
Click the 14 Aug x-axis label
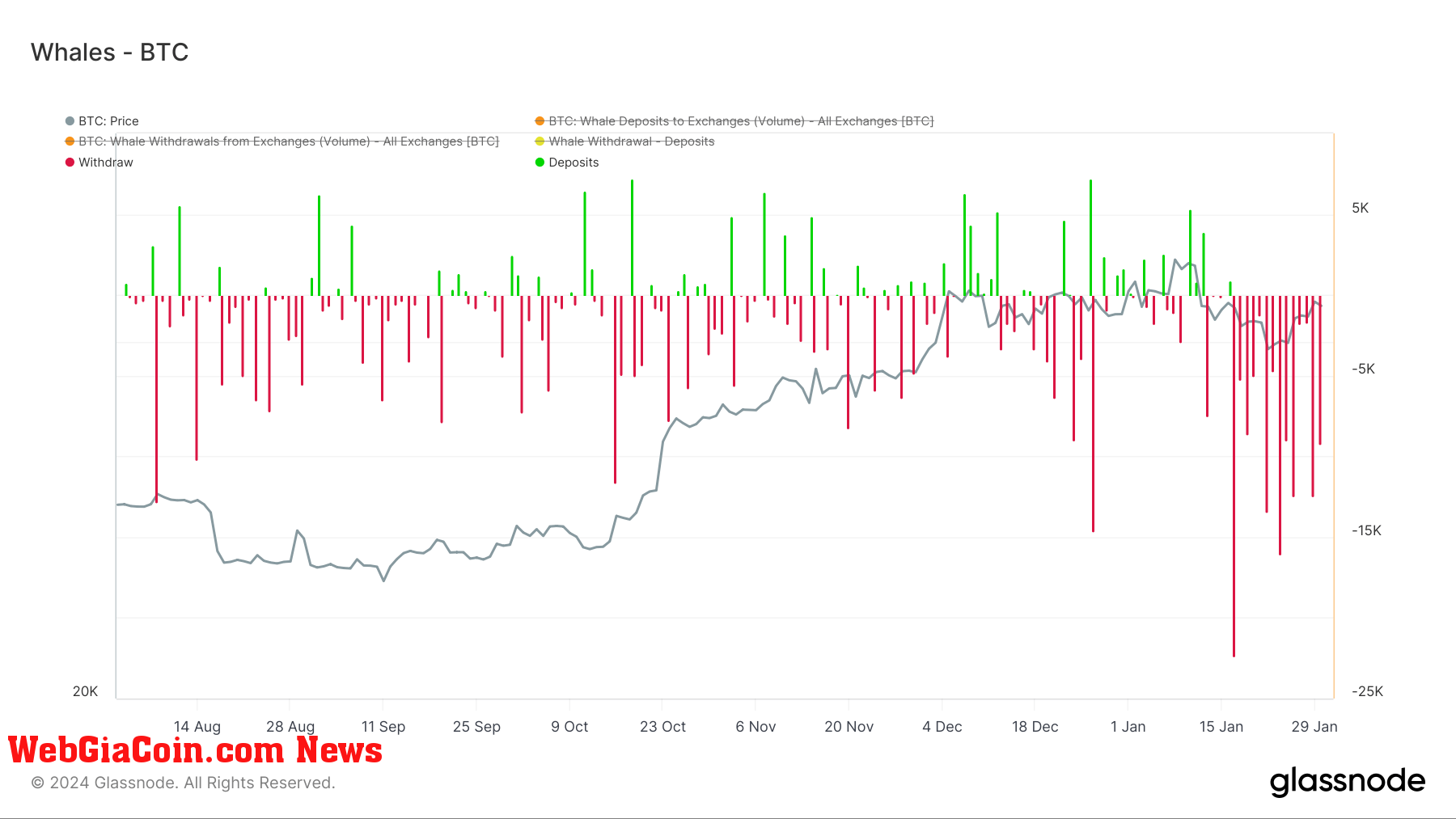[197, 727]
